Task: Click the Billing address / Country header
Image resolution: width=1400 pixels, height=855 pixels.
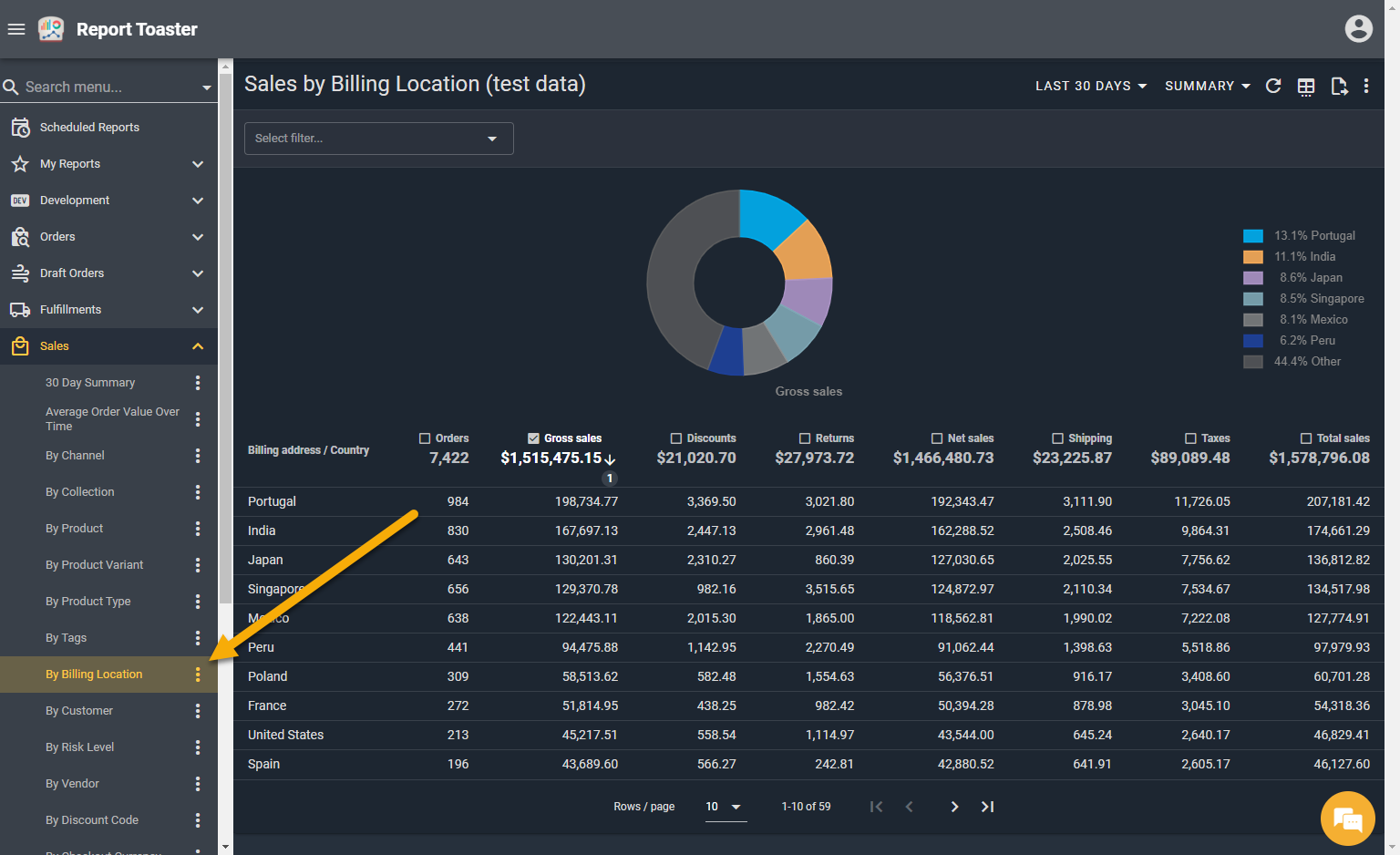Action: pos(308,450)
